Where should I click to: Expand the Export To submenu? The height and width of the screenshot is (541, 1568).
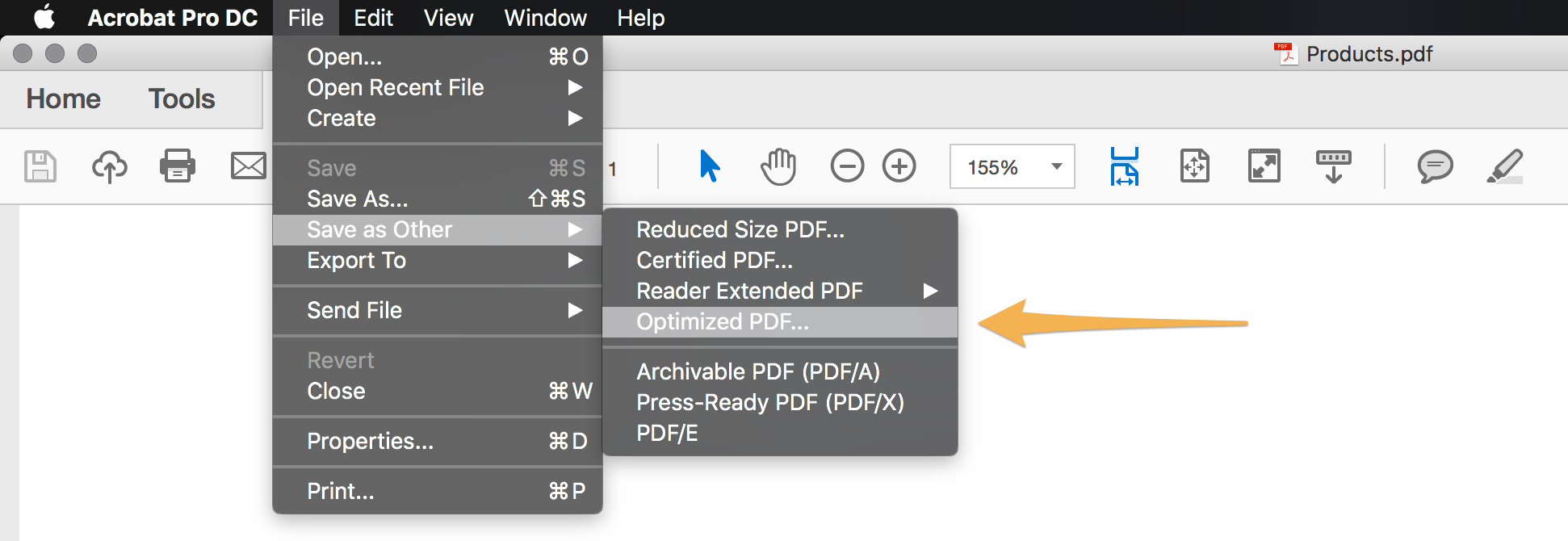438,260
